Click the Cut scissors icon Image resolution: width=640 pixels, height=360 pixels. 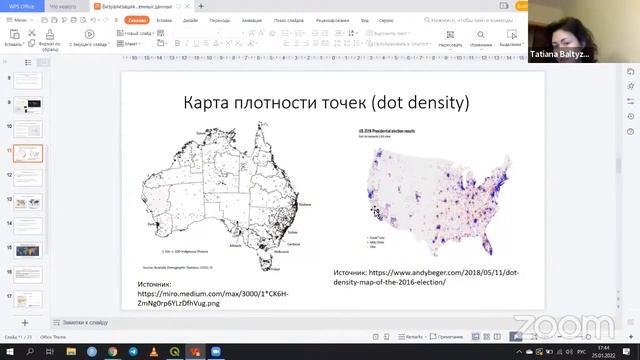pos(32,33)
